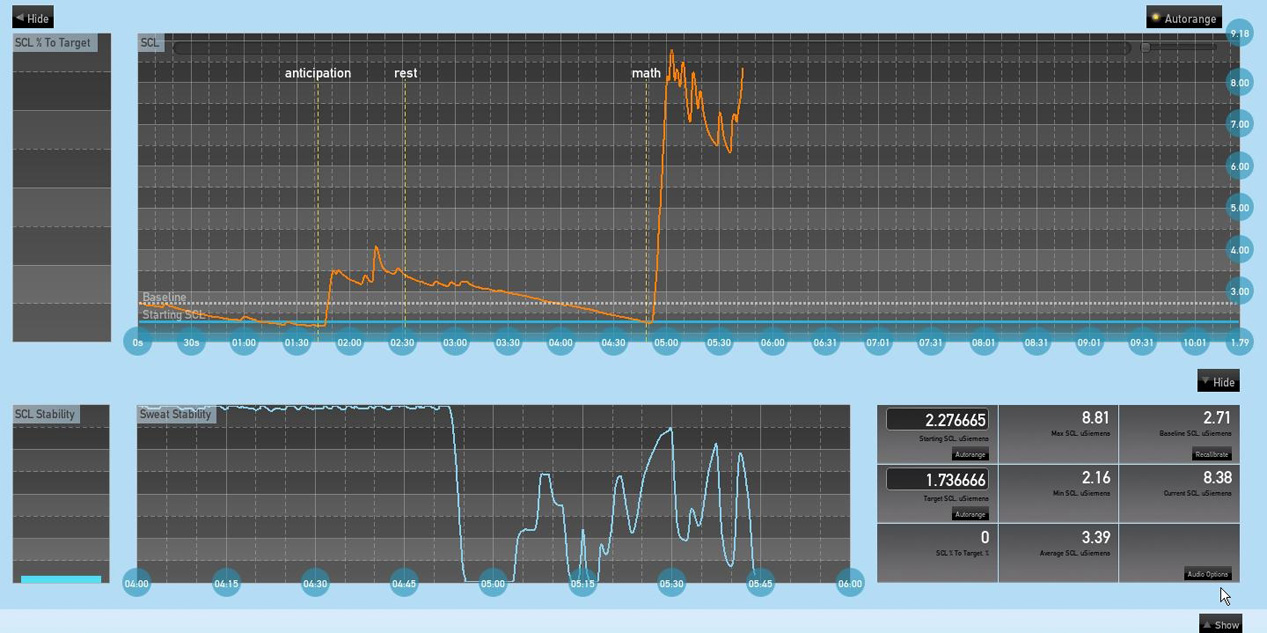Viewport: 1267px width, 633px height.
Task: Click the SCL panel header label
Action: pyautogui.click(x=148, y=43)
